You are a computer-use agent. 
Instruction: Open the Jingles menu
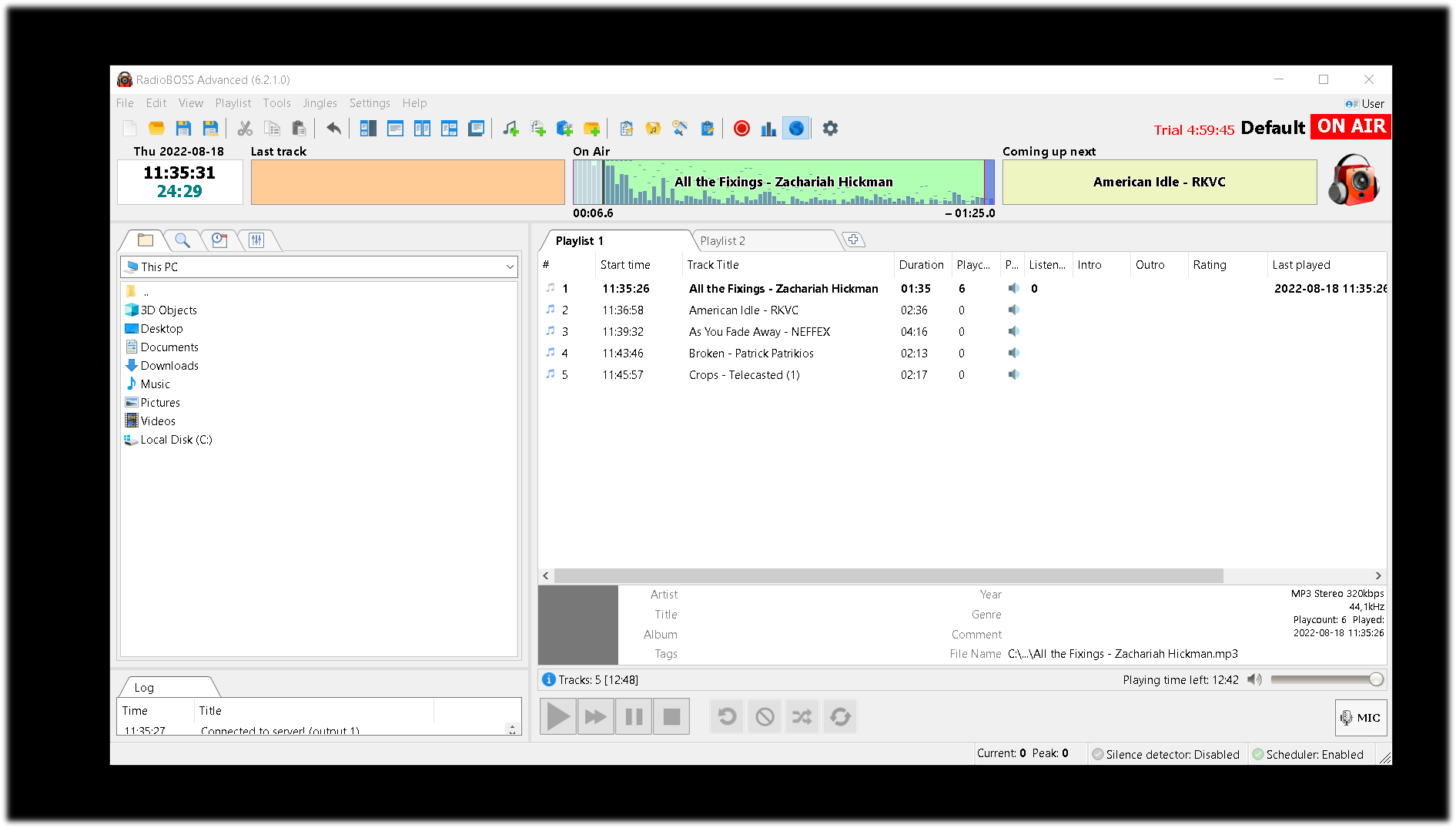320,103
